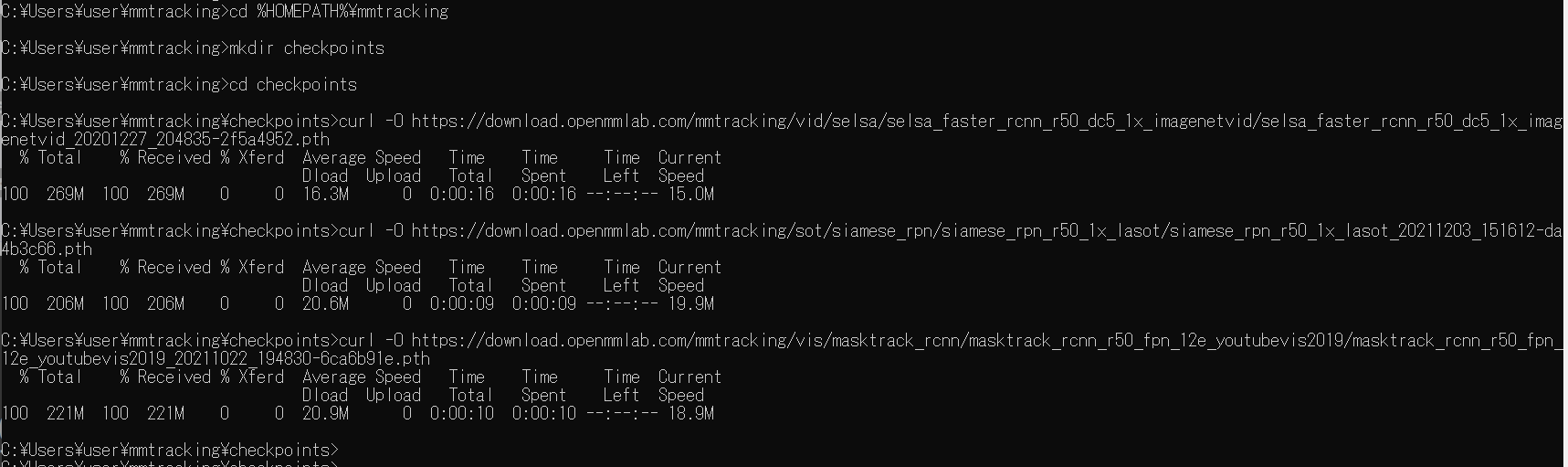Click the 'cd checkpoints' command text
The height and width of the screenshot is (467, 1568).
pyautogui.click(x=292, y=84)
